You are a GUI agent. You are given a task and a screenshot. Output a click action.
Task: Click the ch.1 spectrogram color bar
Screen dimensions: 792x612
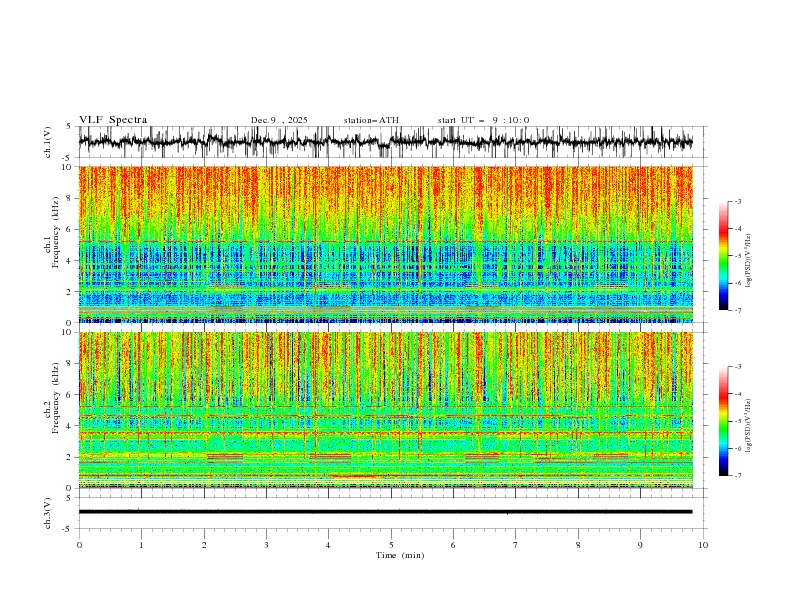coord(723,256)
